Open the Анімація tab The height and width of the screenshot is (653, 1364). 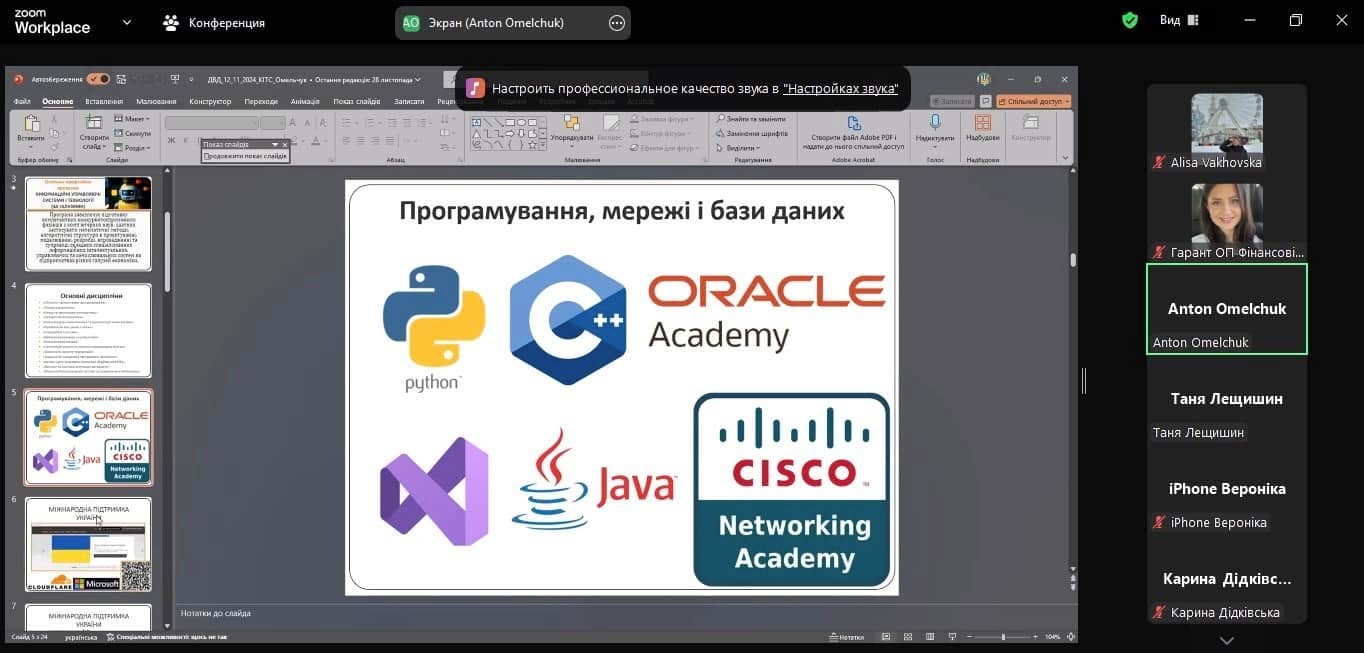click(x=305, y=101)
